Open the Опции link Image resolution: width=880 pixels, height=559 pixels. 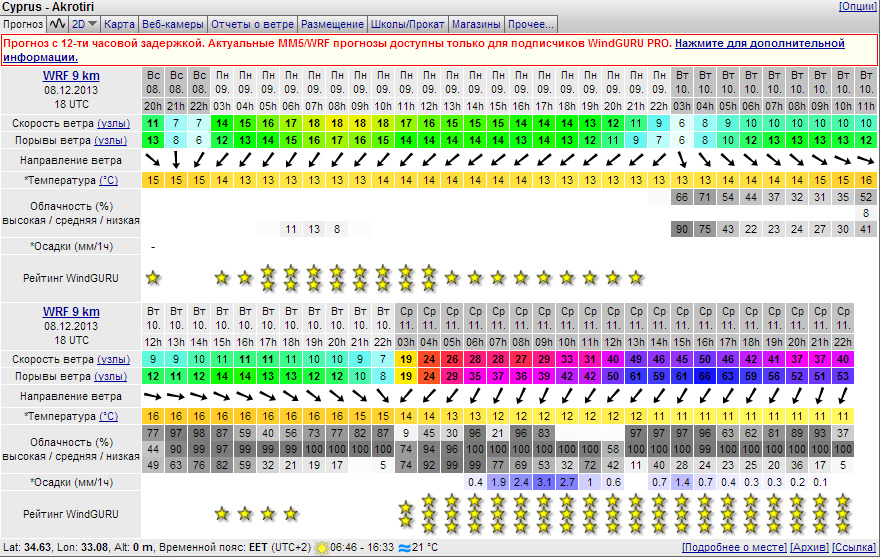(x=859, y=6)
